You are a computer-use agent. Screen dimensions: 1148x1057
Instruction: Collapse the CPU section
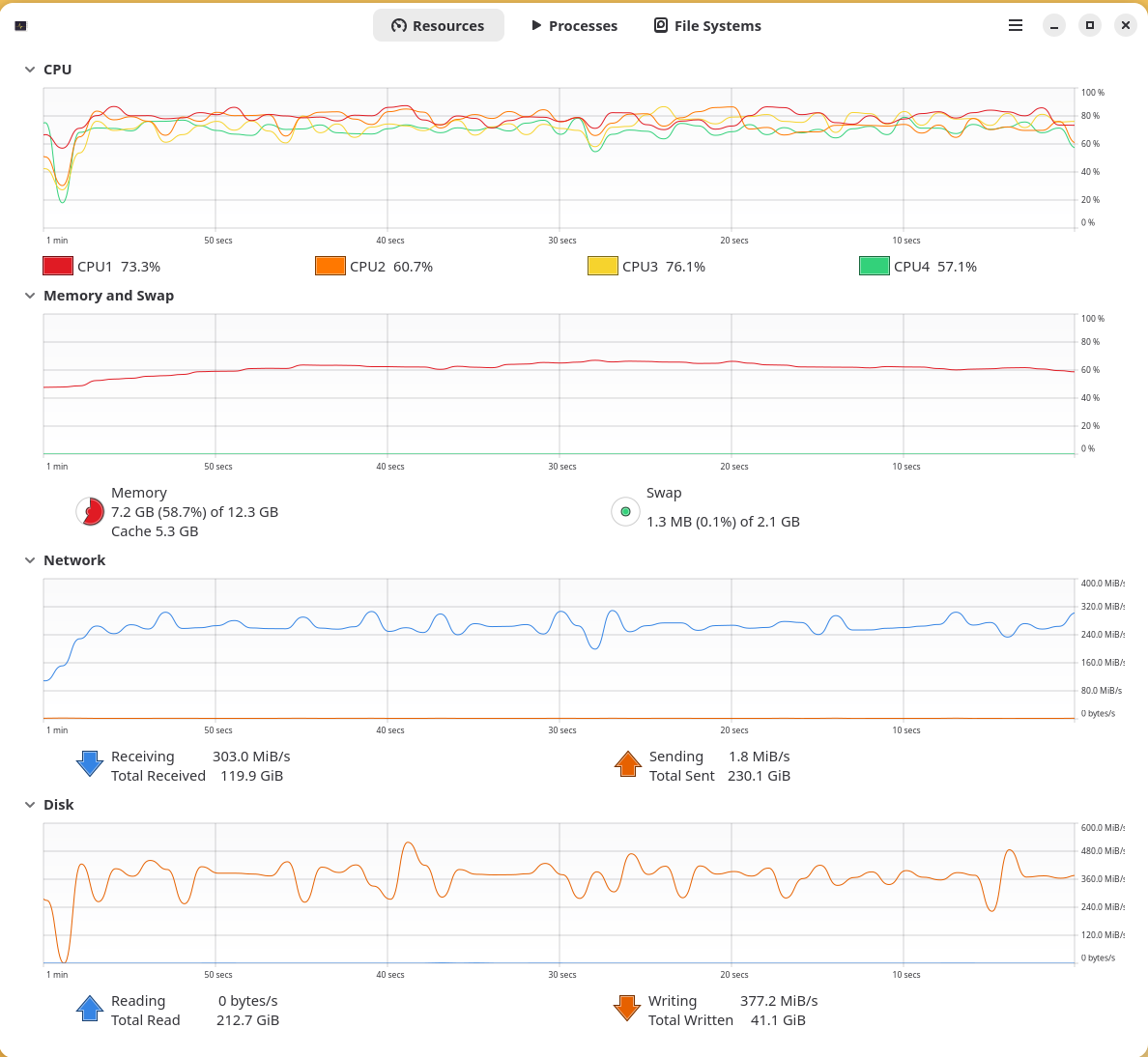tap(29, 69)
